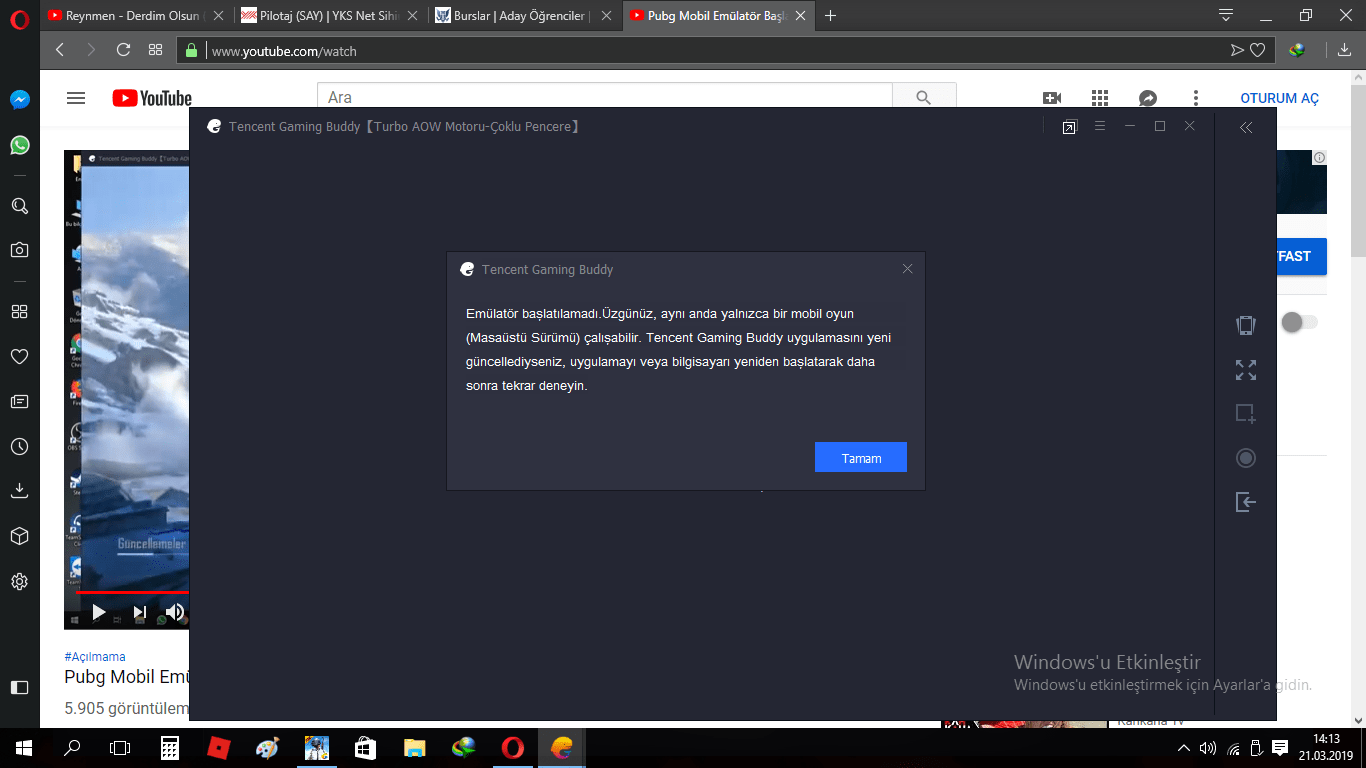This screenshot has width=1366, height=768.
Task: Click the YouTube search box
Action: 605,97
